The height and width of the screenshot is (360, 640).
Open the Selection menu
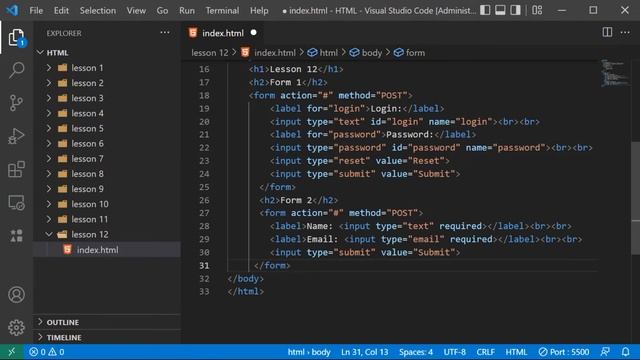click(98, 11)
